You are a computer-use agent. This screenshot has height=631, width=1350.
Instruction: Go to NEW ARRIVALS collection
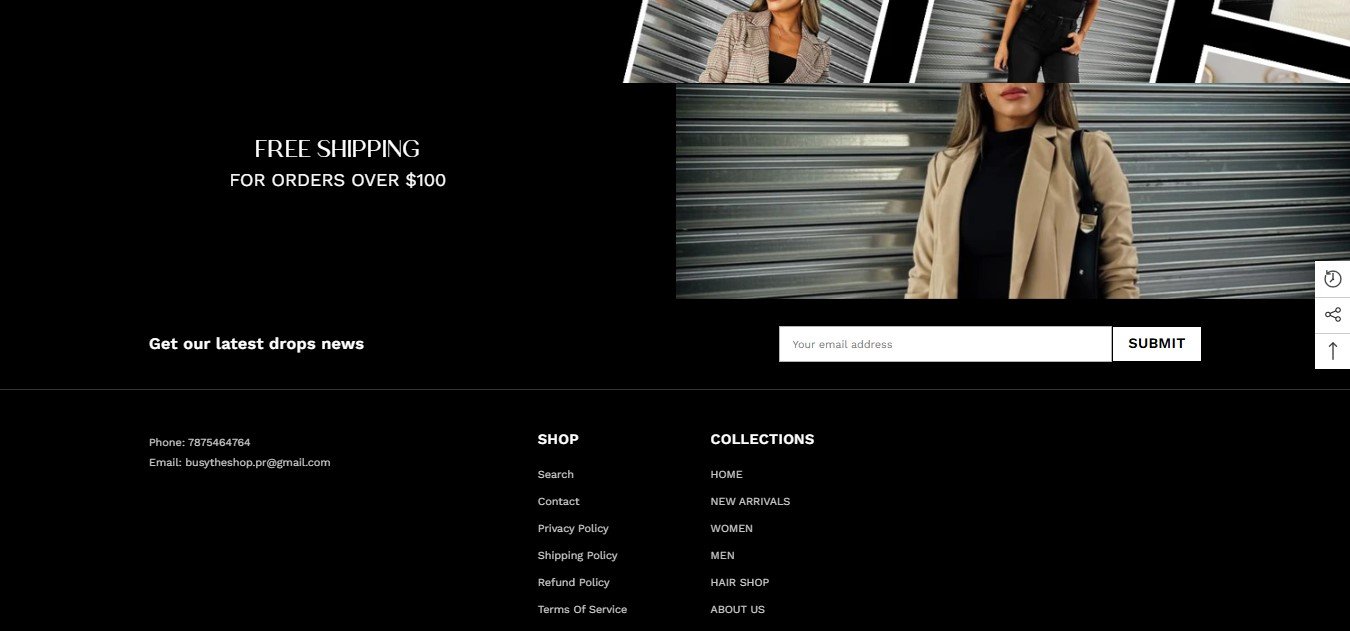click(750, 502)
